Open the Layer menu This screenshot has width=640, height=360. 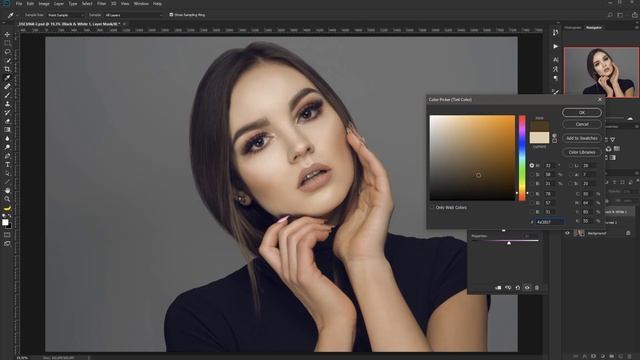[x=59, y=4]
